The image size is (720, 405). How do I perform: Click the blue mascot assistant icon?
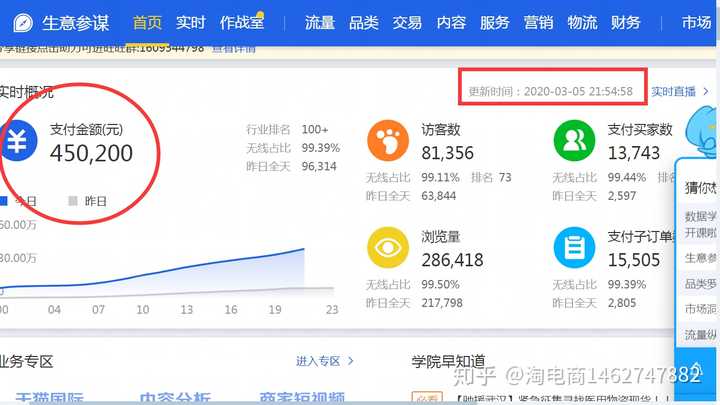pos(702,131)
